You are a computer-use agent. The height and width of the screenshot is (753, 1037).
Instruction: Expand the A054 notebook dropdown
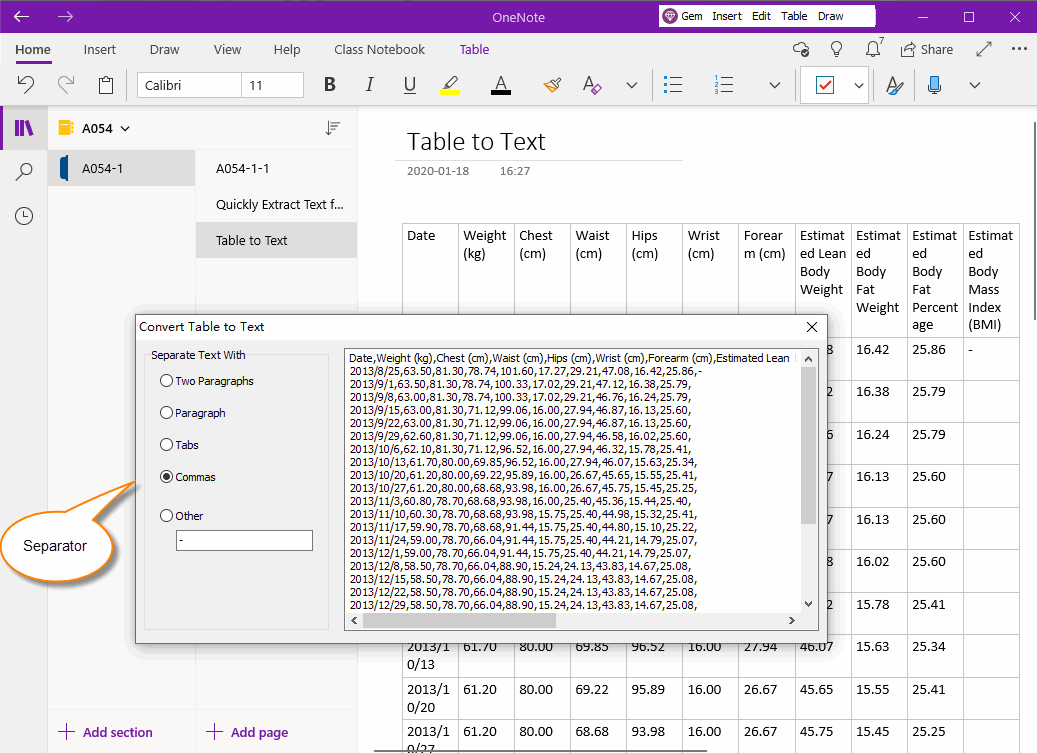tap(125, 128)
